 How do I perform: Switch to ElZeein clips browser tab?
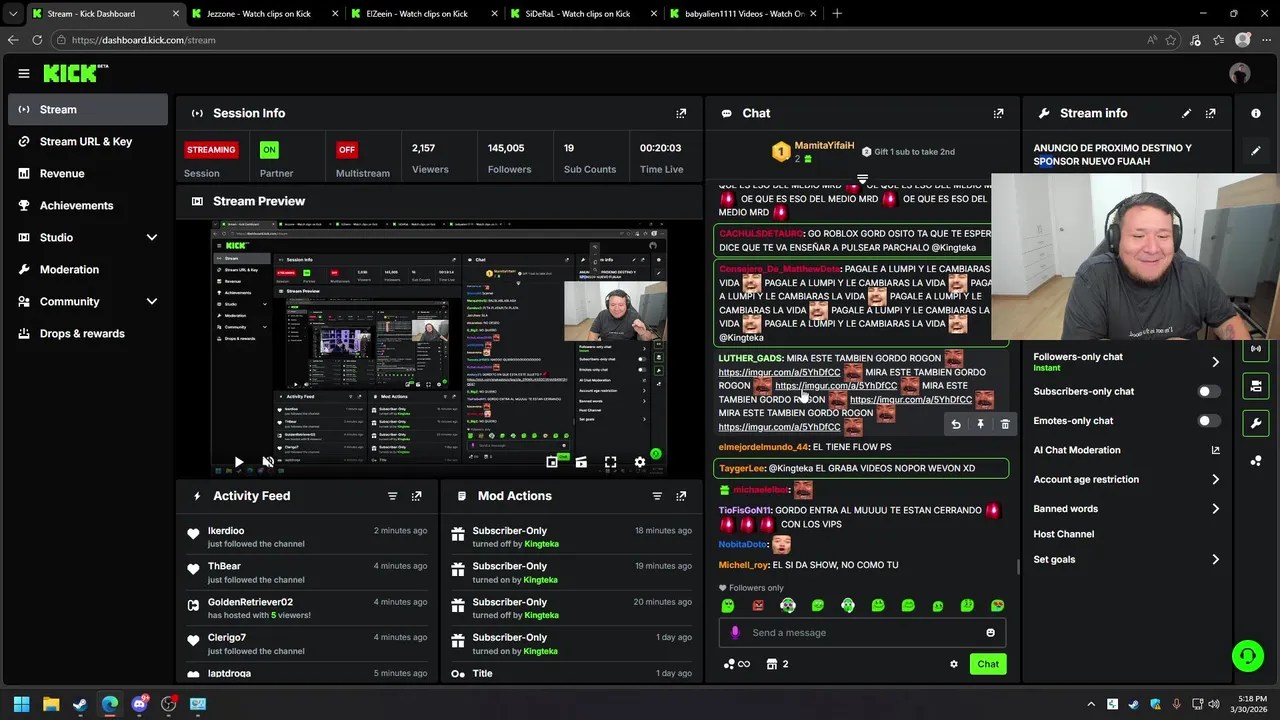[423, 14]
